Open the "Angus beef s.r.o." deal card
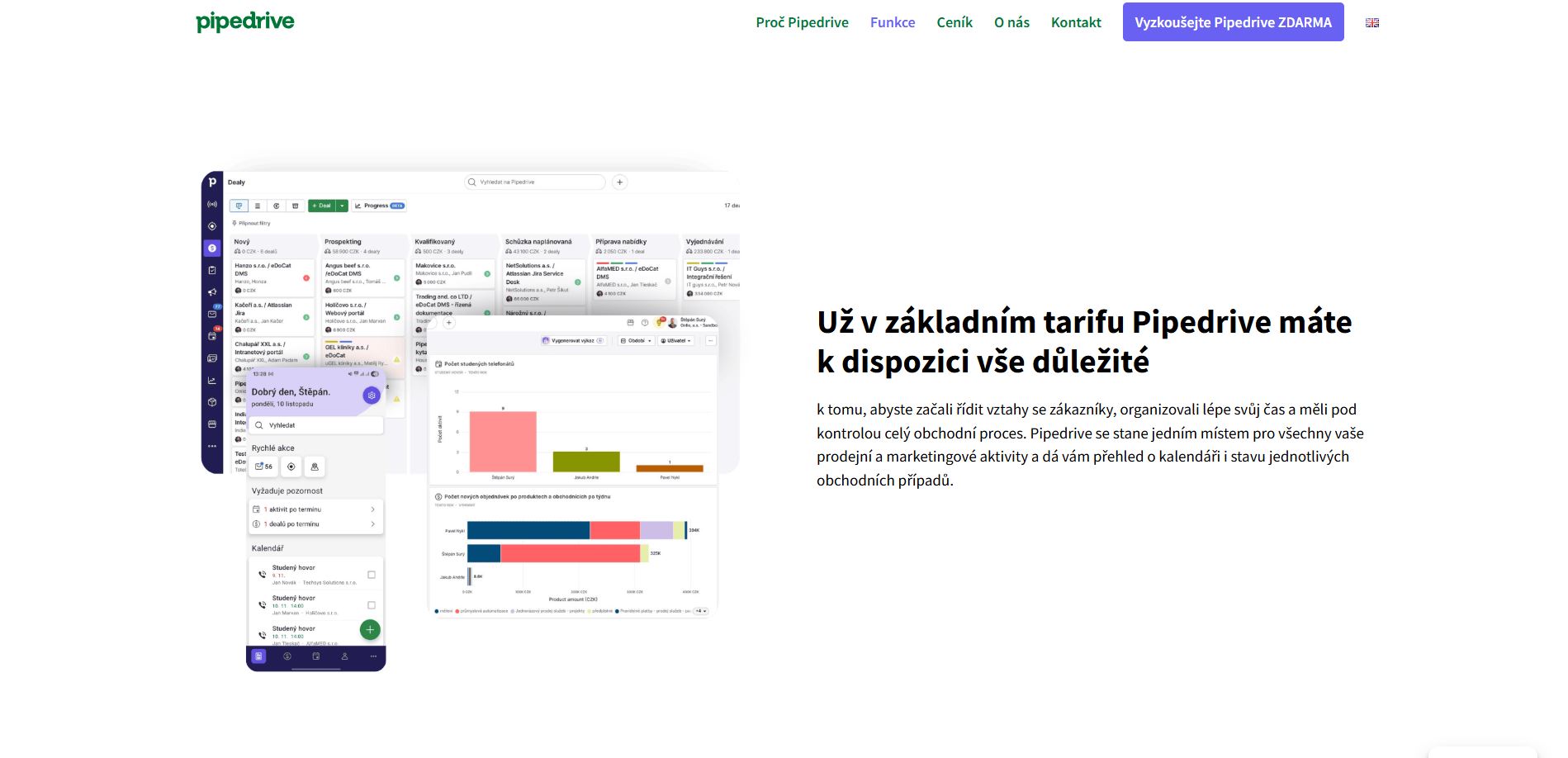The width and height of the screenshot is (1568, 758). 362,278
